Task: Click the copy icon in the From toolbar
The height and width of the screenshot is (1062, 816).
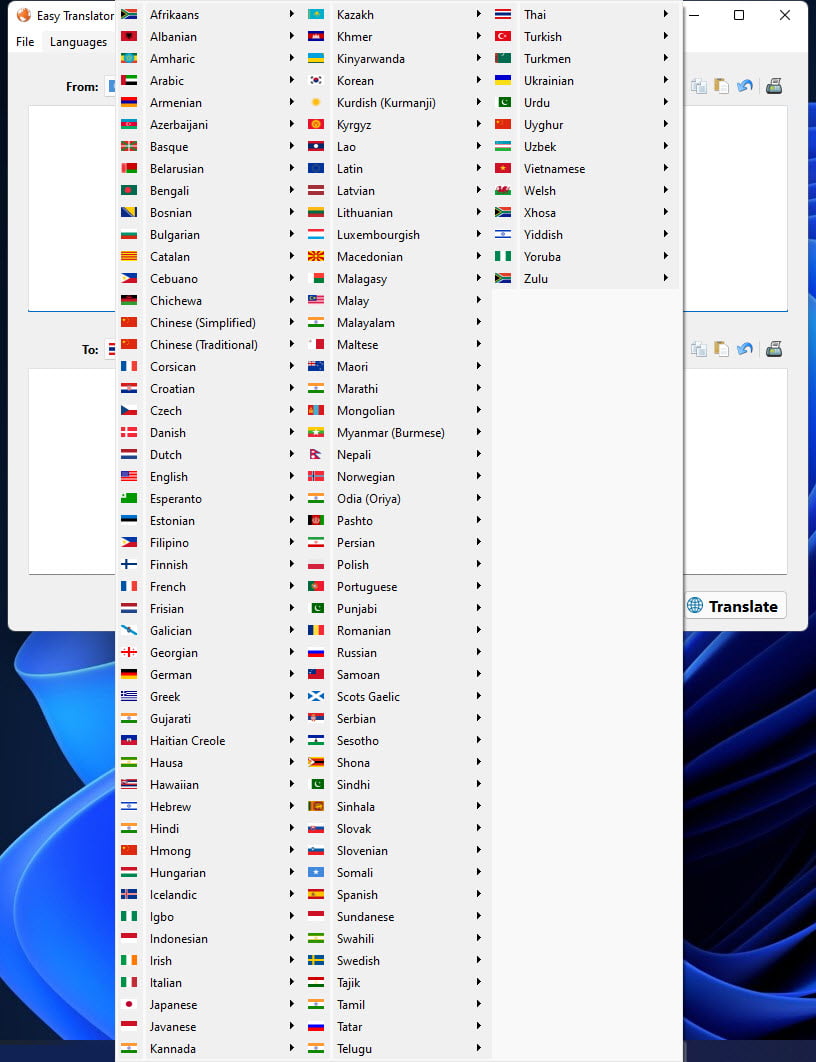Action: tap(699, 86)
